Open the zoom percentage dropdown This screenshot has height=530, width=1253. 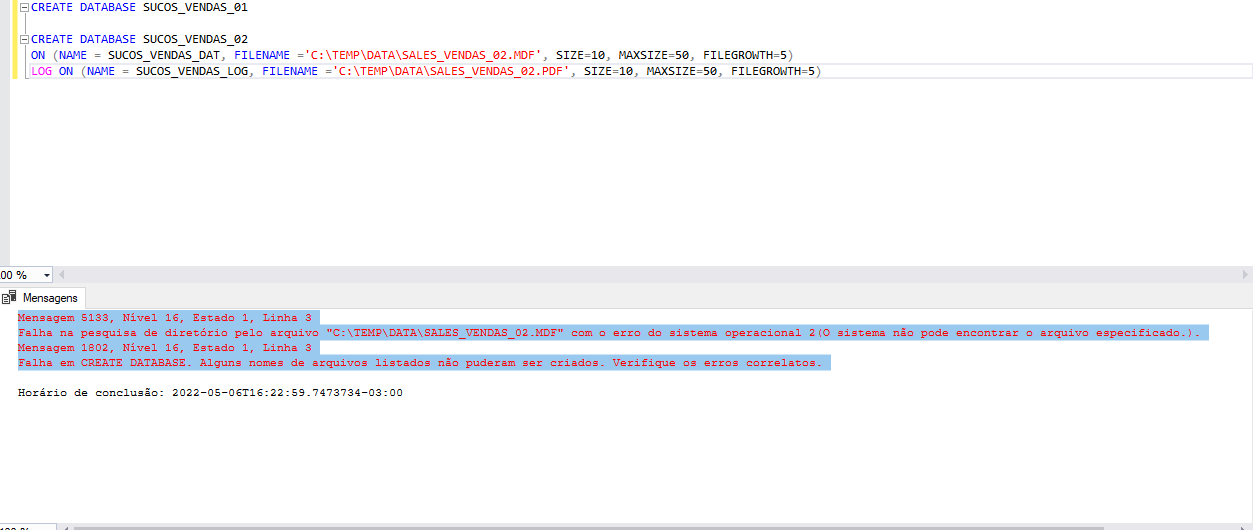click(x=47, y=275)
